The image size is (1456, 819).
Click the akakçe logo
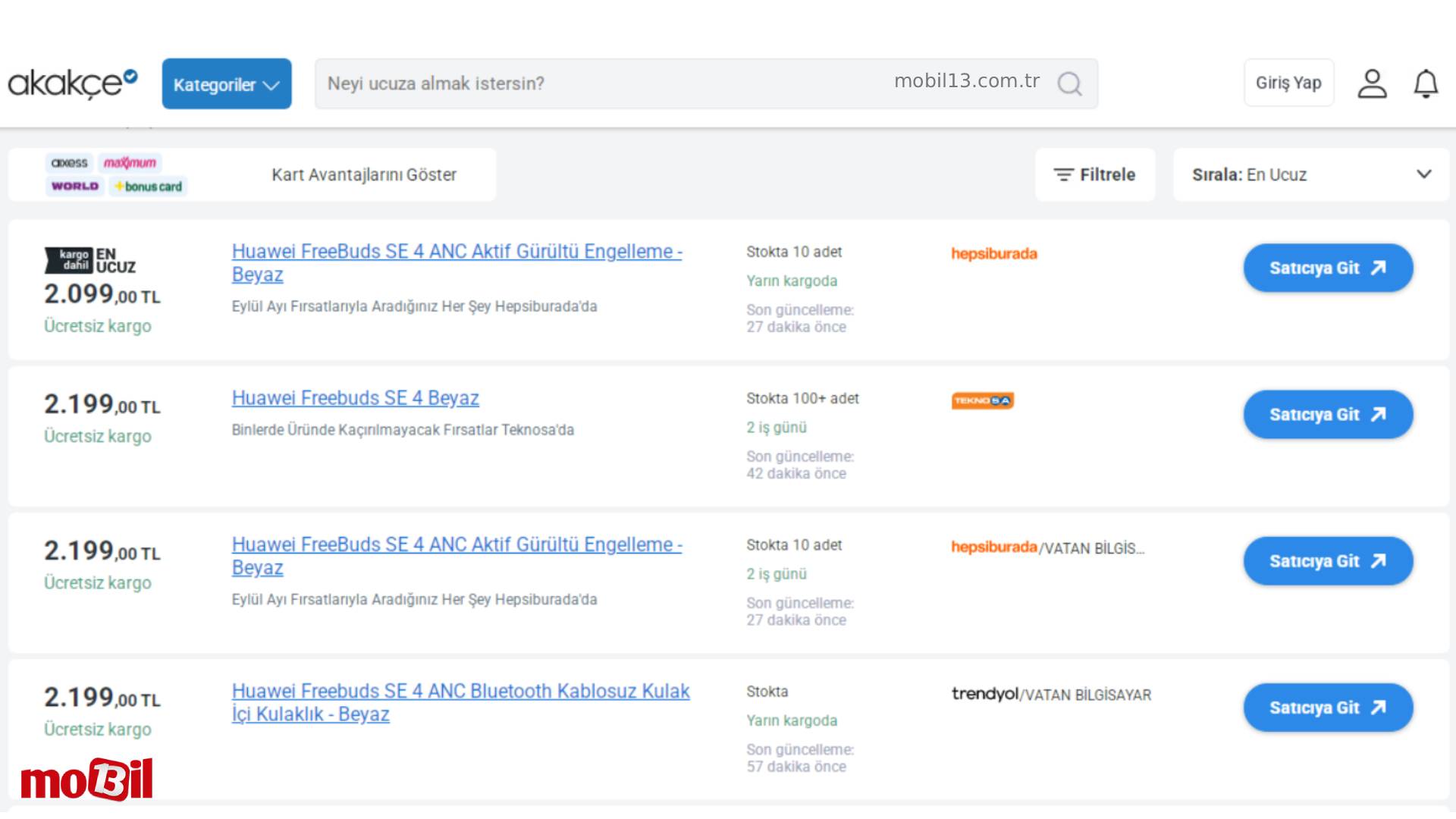(73, 83)
